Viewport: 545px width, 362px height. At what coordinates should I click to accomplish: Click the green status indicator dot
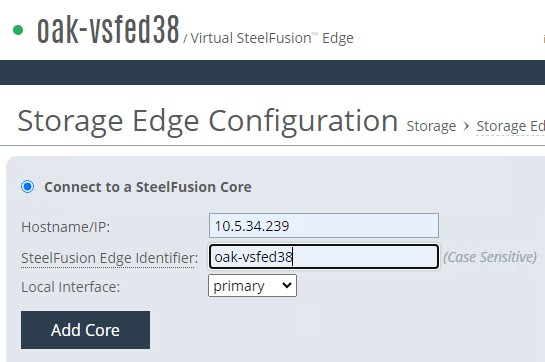coord(18,30)
